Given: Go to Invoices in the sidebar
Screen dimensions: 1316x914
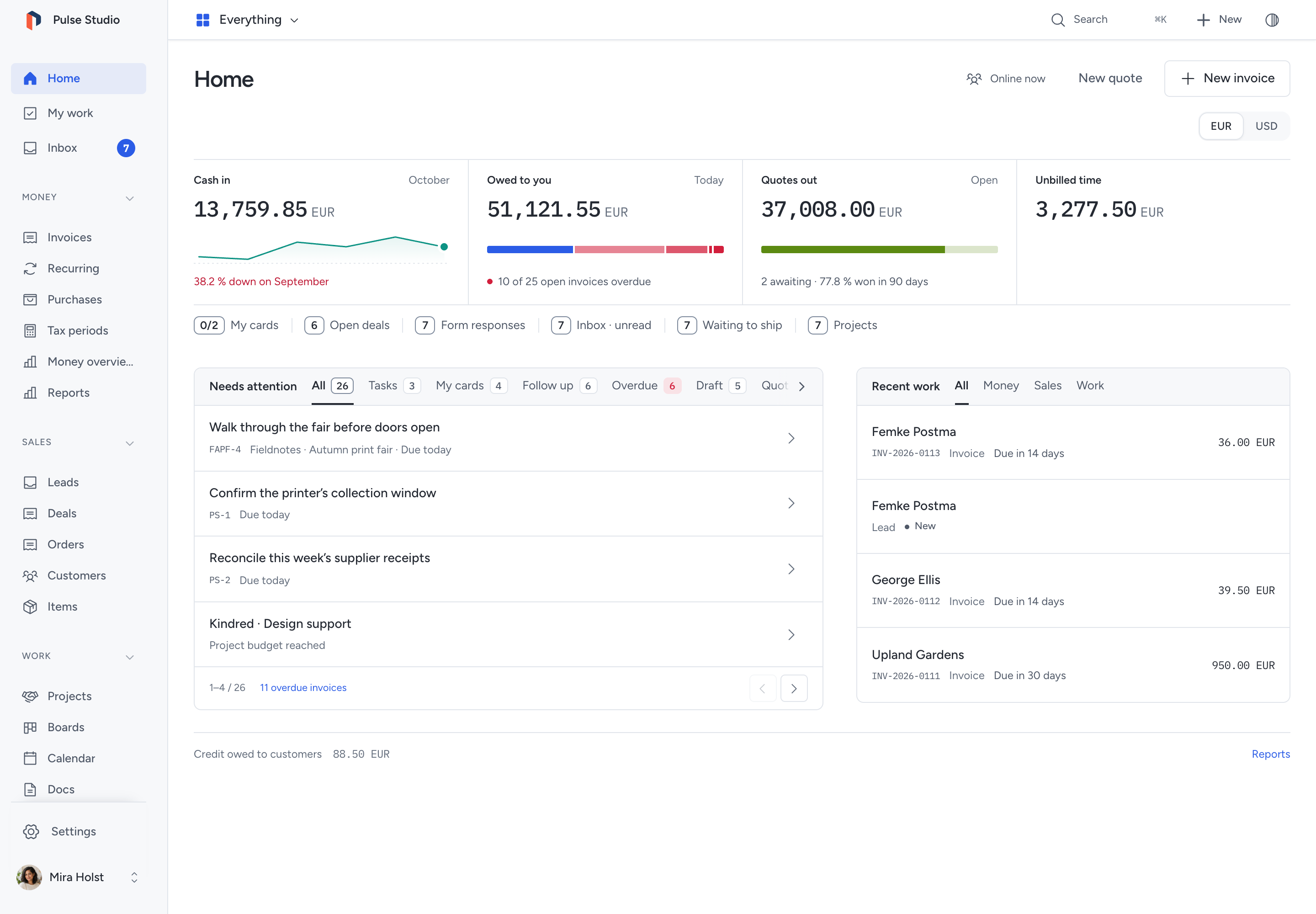Looking at the screenshot, I should (x=79, y=237).
